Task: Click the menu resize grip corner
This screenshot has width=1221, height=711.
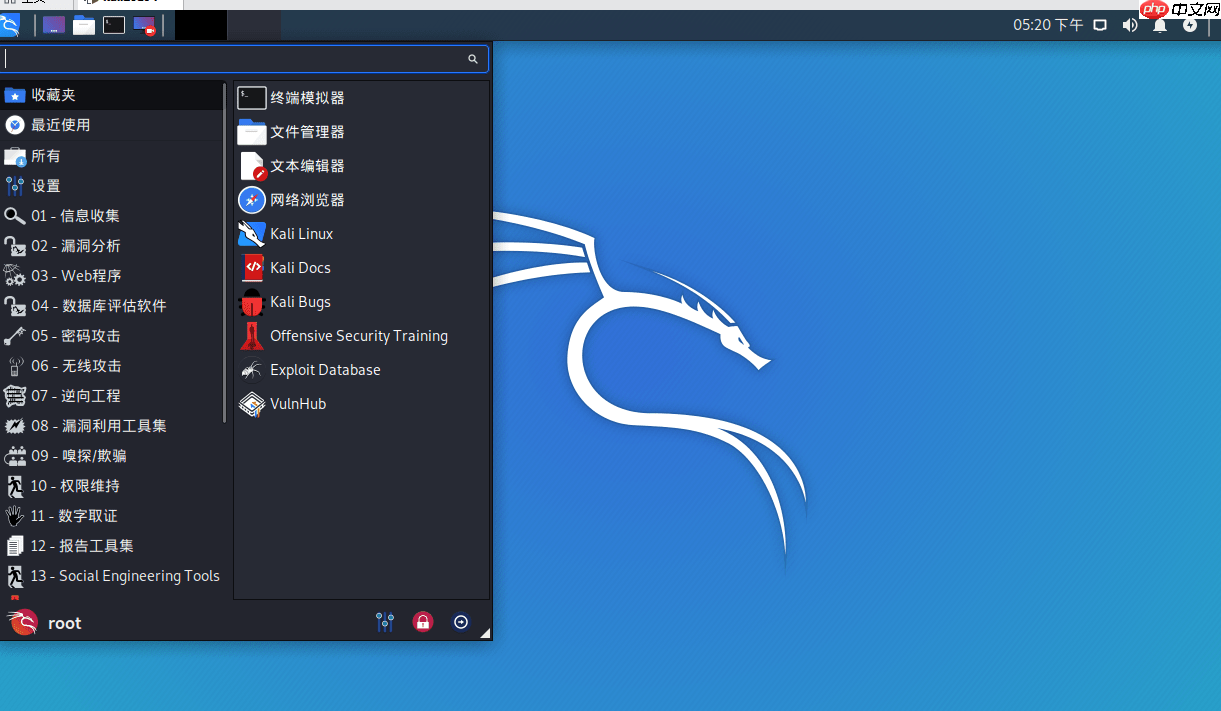Action: click(485, 633)
